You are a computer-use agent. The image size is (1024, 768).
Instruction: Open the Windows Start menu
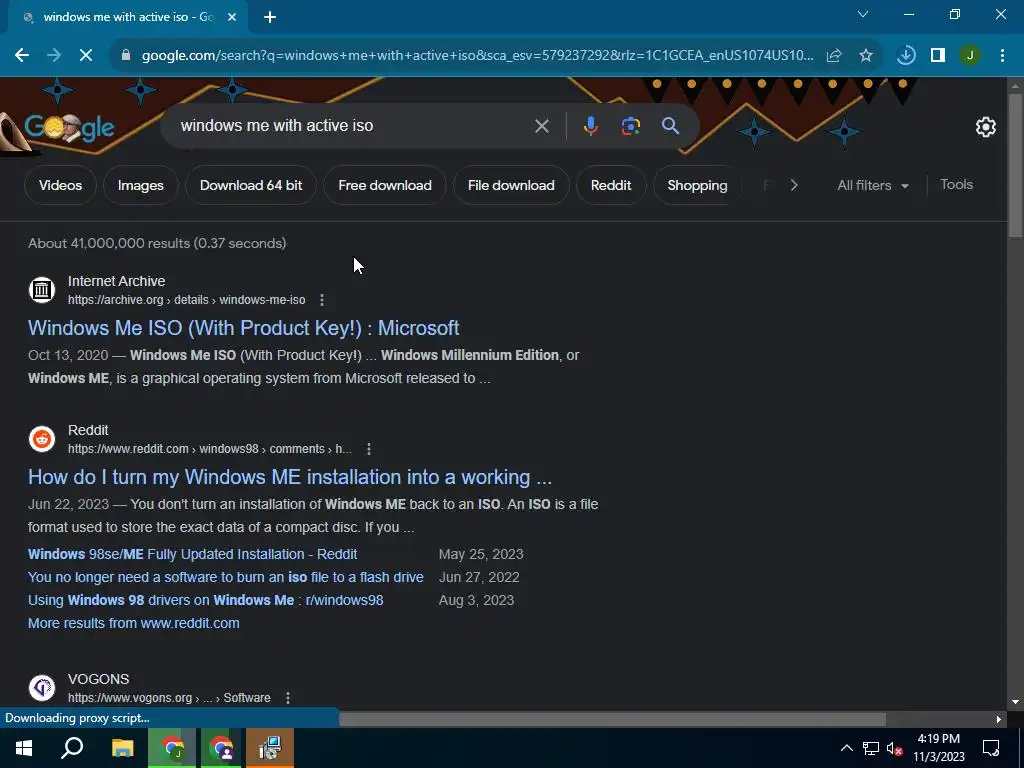point(24,748)
